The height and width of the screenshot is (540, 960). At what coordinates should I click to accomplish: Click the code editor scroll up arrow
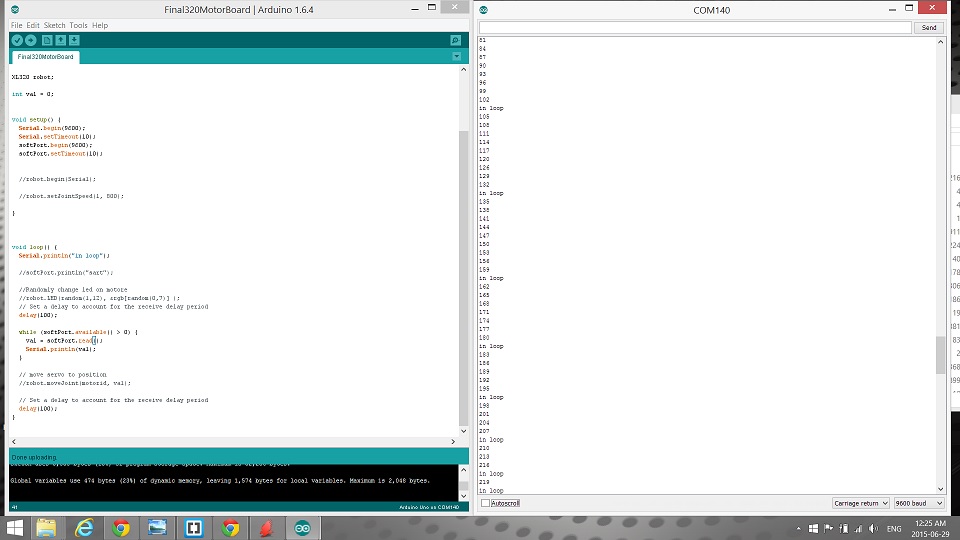tap(463, 69)
